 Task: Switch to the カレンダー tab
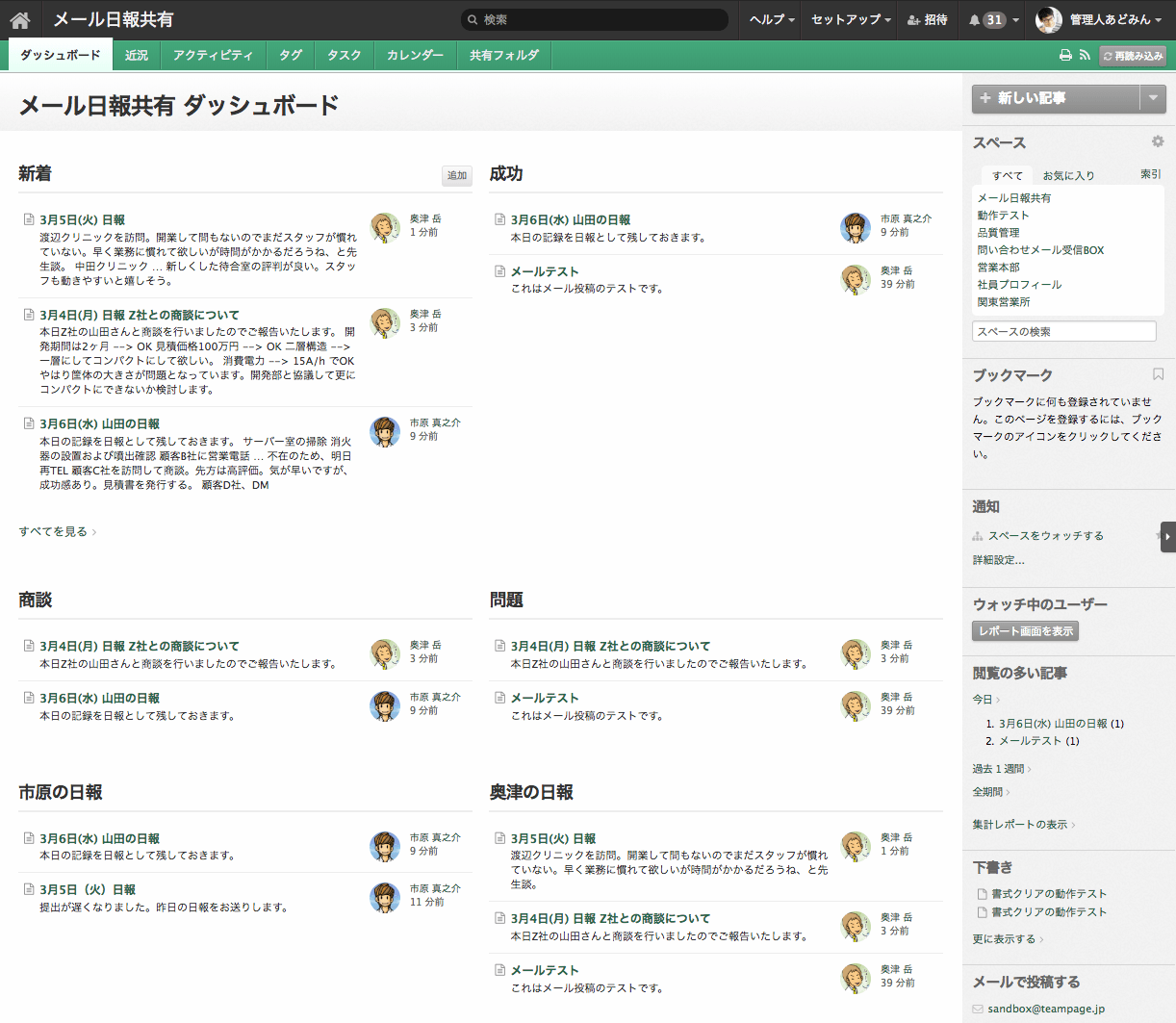415,56
